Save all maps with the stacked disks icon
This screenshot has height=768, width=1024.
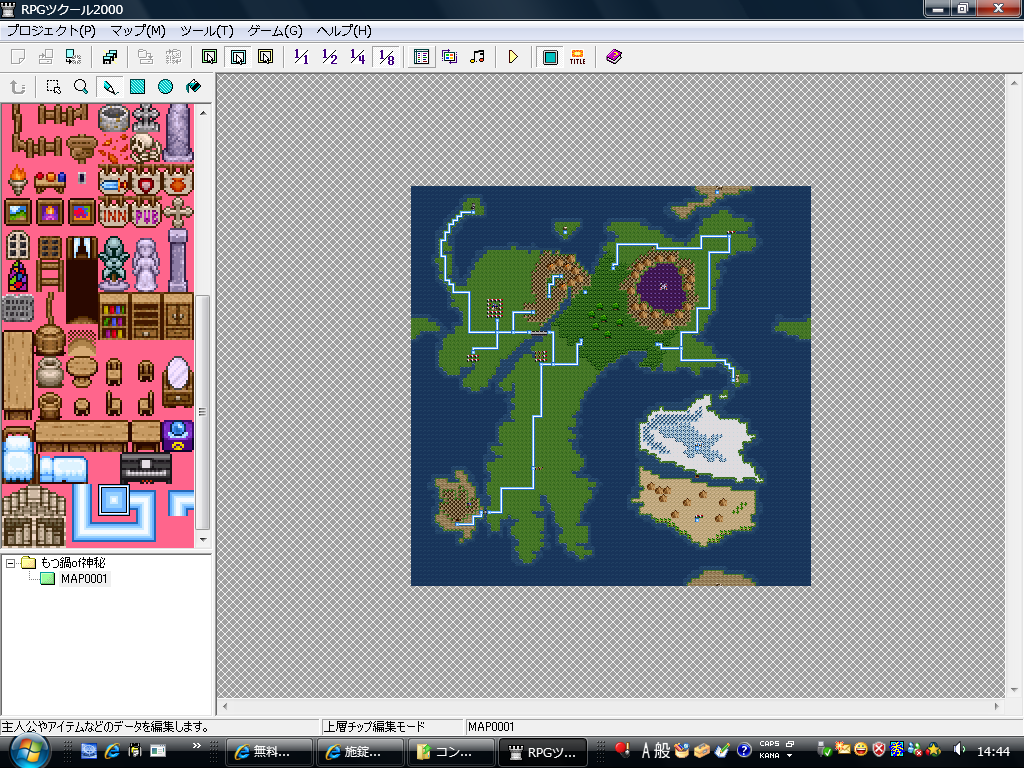110,57
